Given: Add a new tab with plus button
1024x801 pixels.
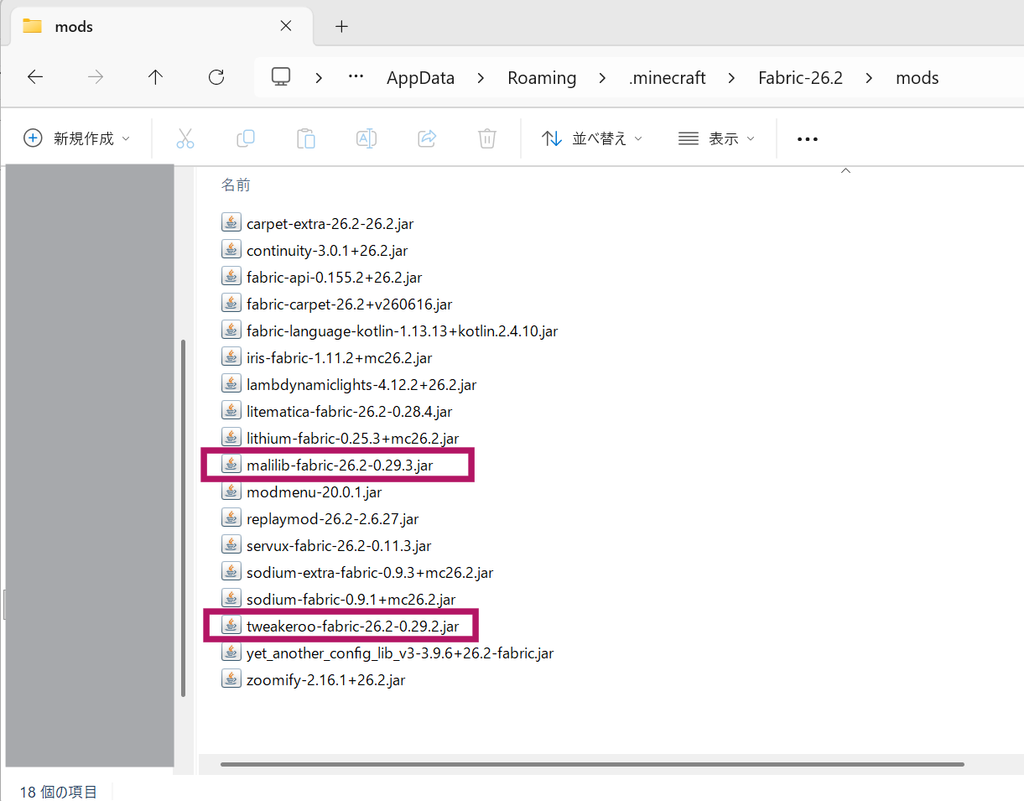Looking at the screenshot, I should 342,27.
